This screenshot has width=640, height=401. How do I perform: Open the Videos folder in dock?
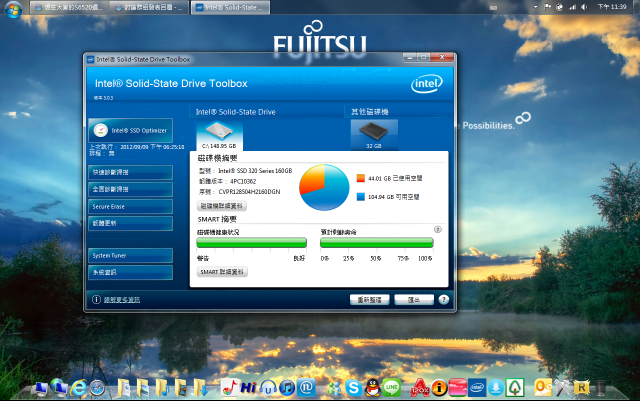181,388
